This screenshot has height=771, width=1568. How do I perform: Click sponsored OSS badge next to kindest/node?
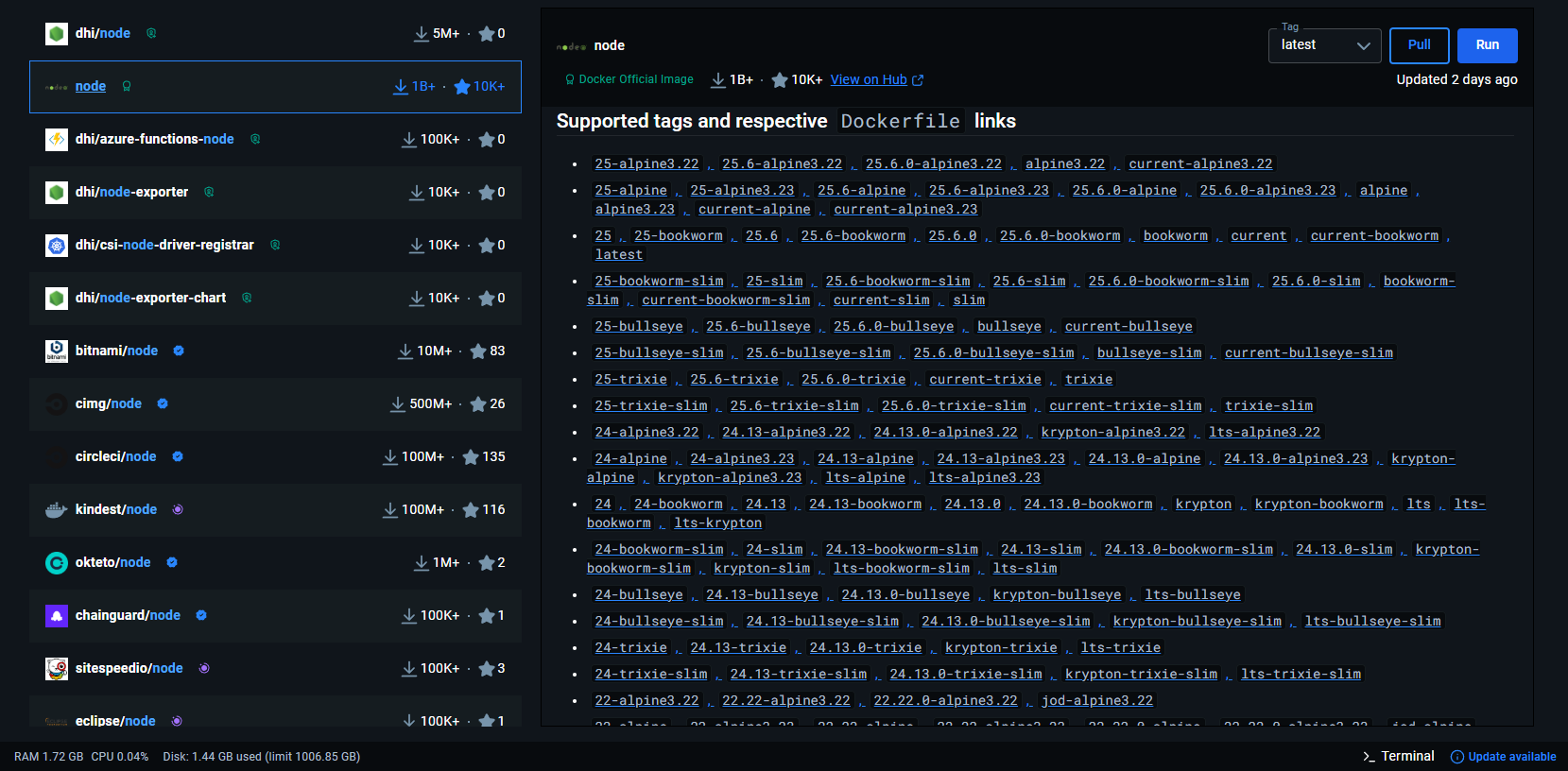pos(178,509)
